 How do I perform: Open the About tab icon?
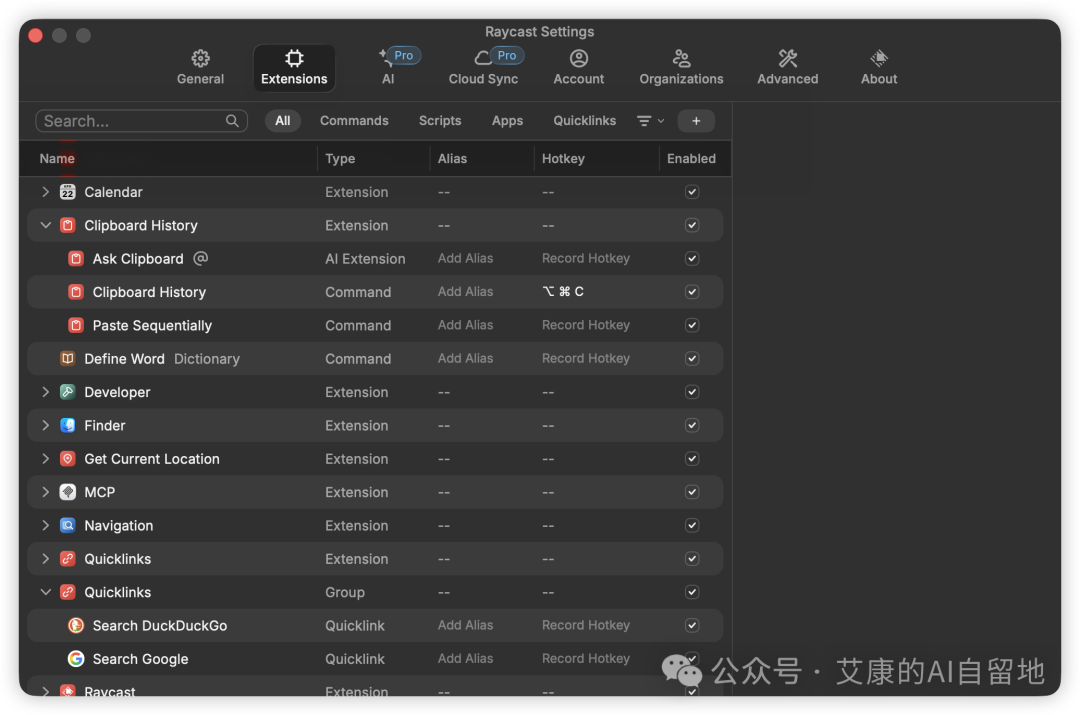click(x=879, y=58)
